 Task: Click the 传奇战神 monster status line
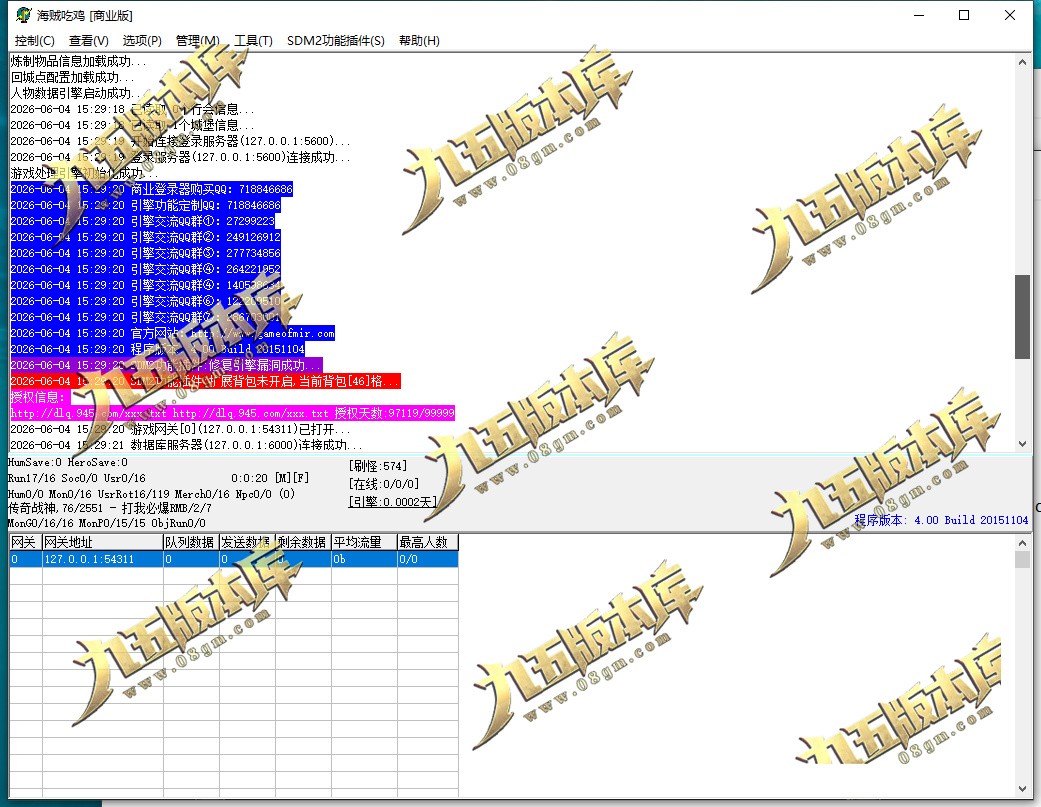tap(110, 508)
